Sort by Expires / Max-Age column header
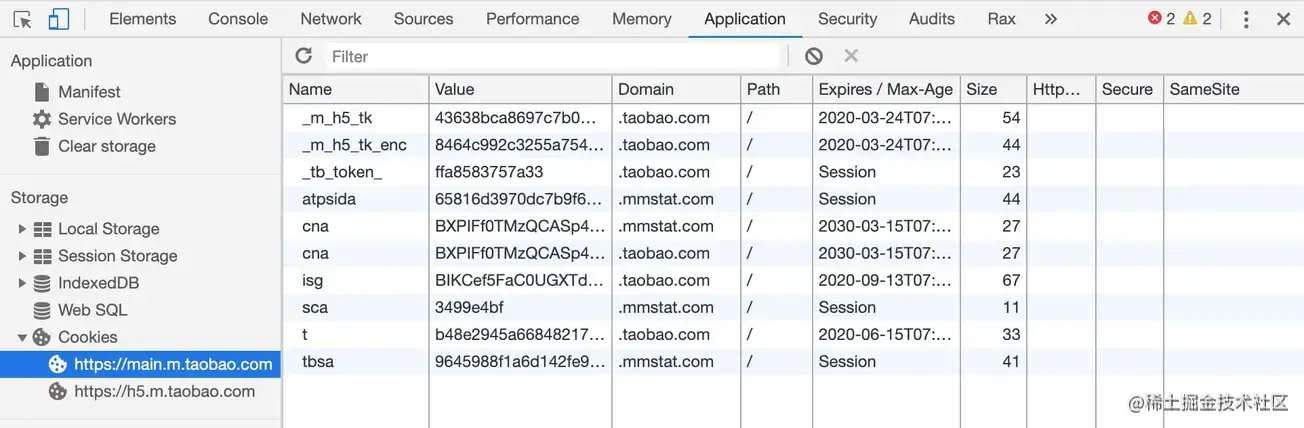 pyautogui.click(x=885, y=89)
